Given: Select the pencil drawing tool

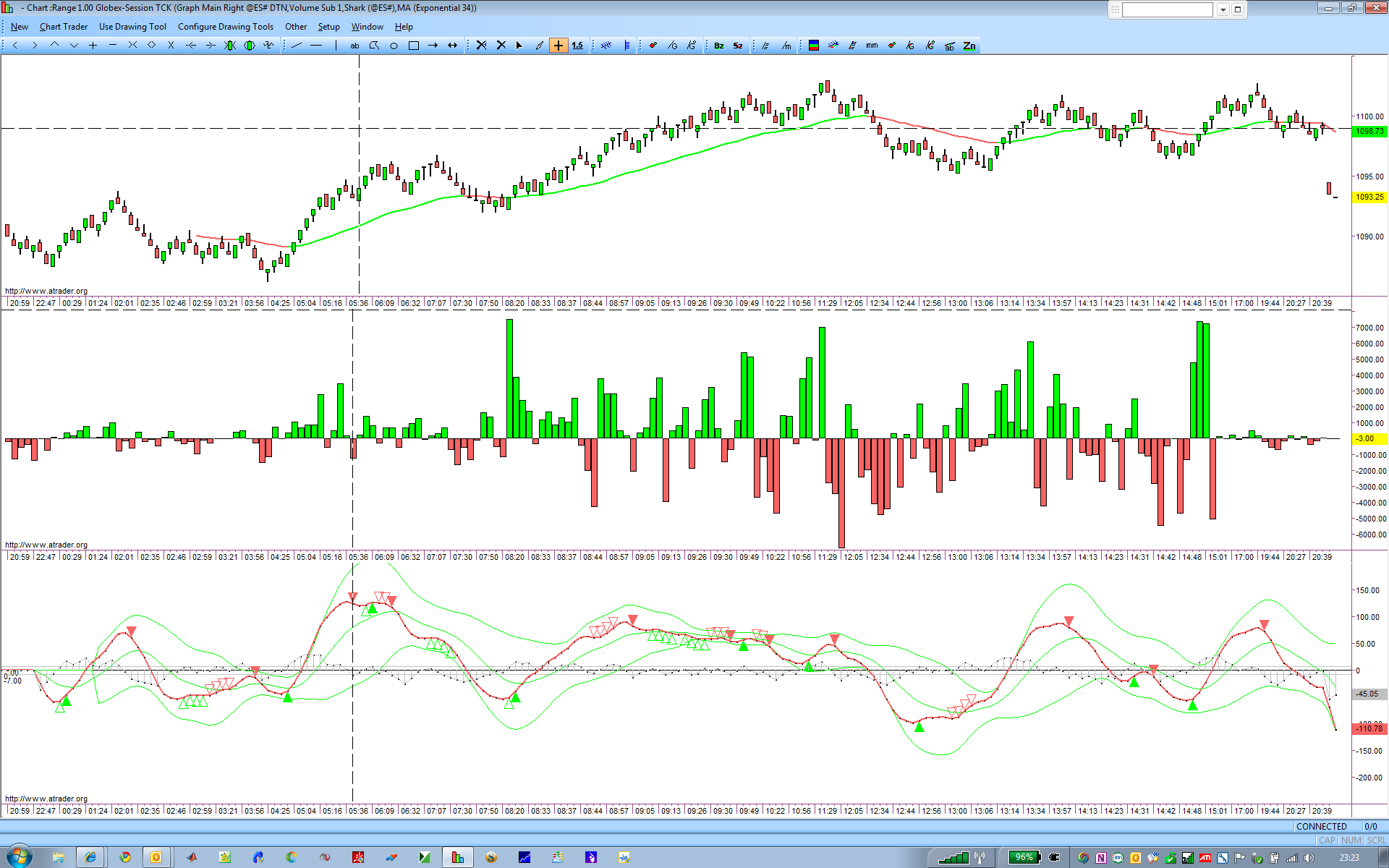Looking at the screenshot, I should pos(539,46).
